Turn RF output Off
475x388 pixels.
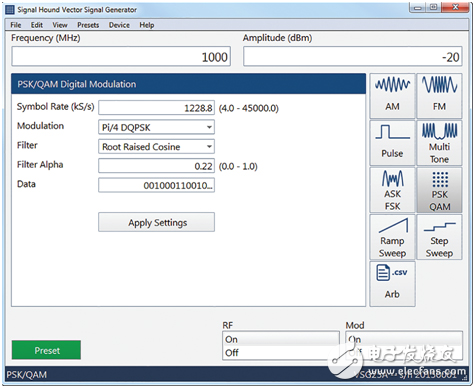click(x=280, y=353)
